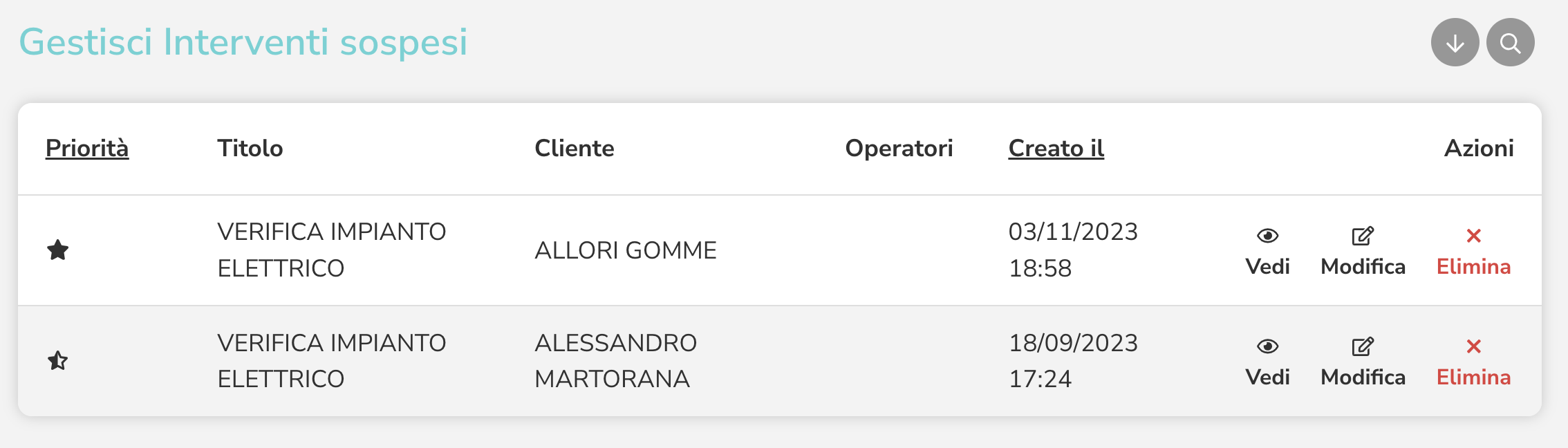Open search with the magnifier button
Image resolution: width=1568 pixels, height=448 pixels.
(x=1510, y=43)
